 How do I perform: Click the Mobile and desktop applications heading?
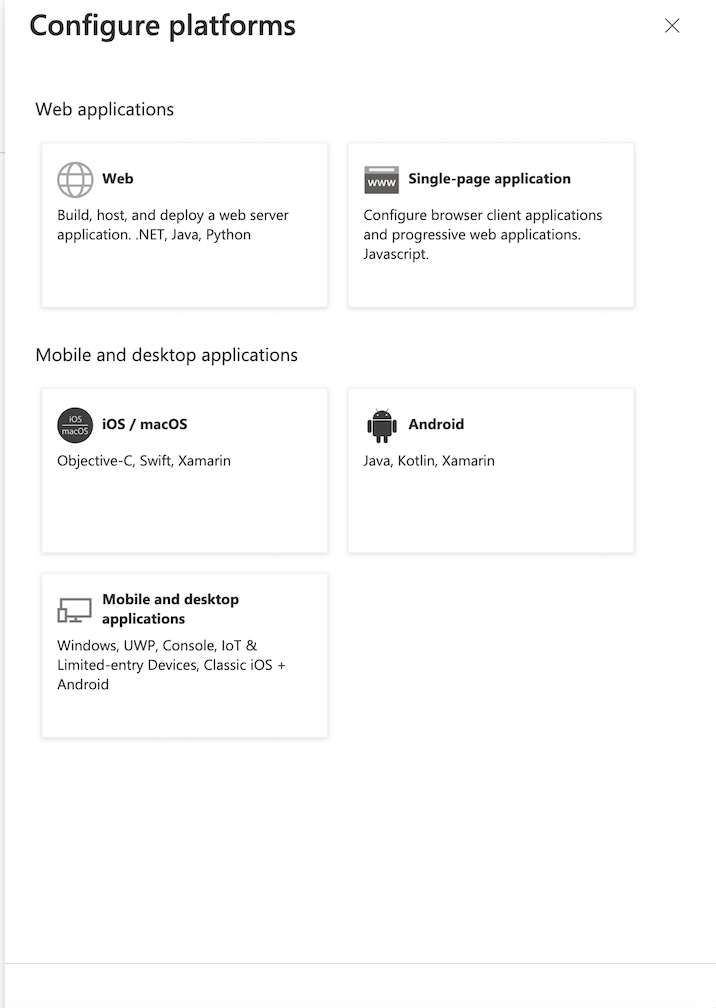[166, 355]
